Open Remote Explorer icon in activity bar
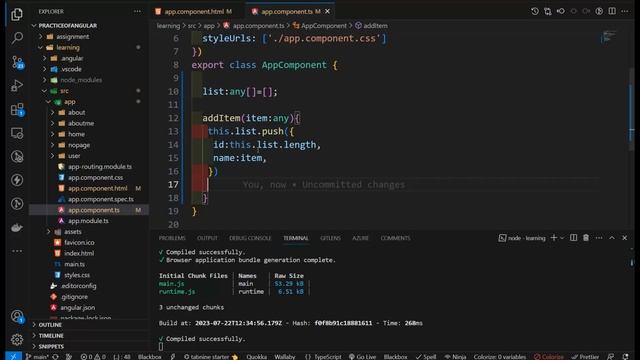The image size is (640, 360). (17, 133)
